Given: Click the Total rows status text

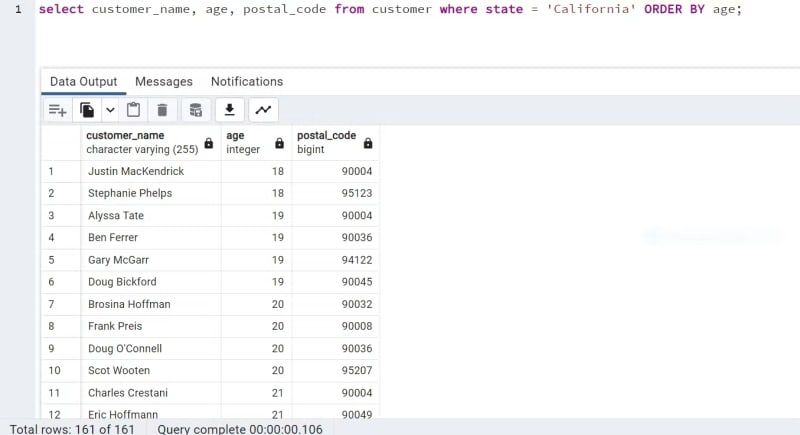Looking at the screenshot, I should 72,429.
